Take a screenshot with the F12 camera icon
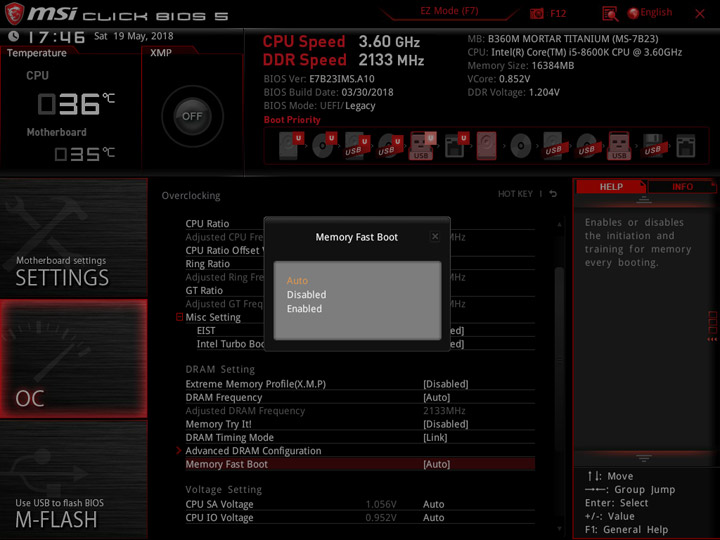 [x=536, y=14]
